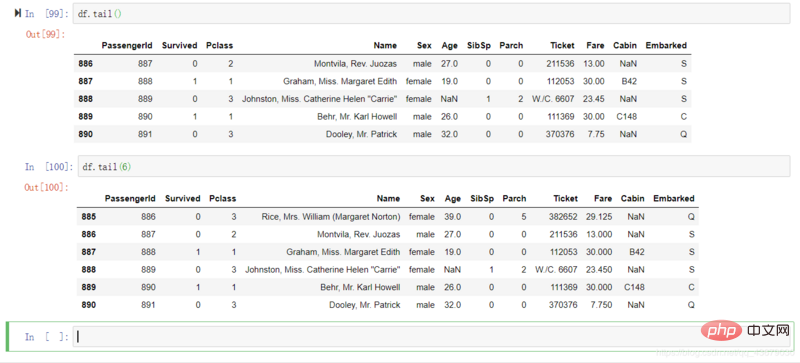
Task: Click the In [100] prompt label
Action: (46, 167)
